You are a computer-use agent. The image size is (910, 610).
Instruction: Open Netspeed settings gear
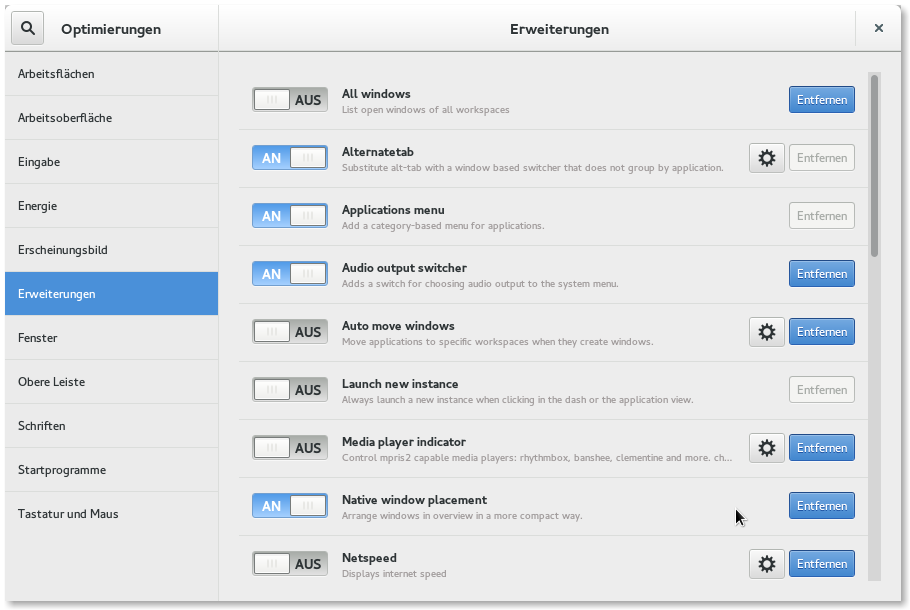(x=767, y=564)
